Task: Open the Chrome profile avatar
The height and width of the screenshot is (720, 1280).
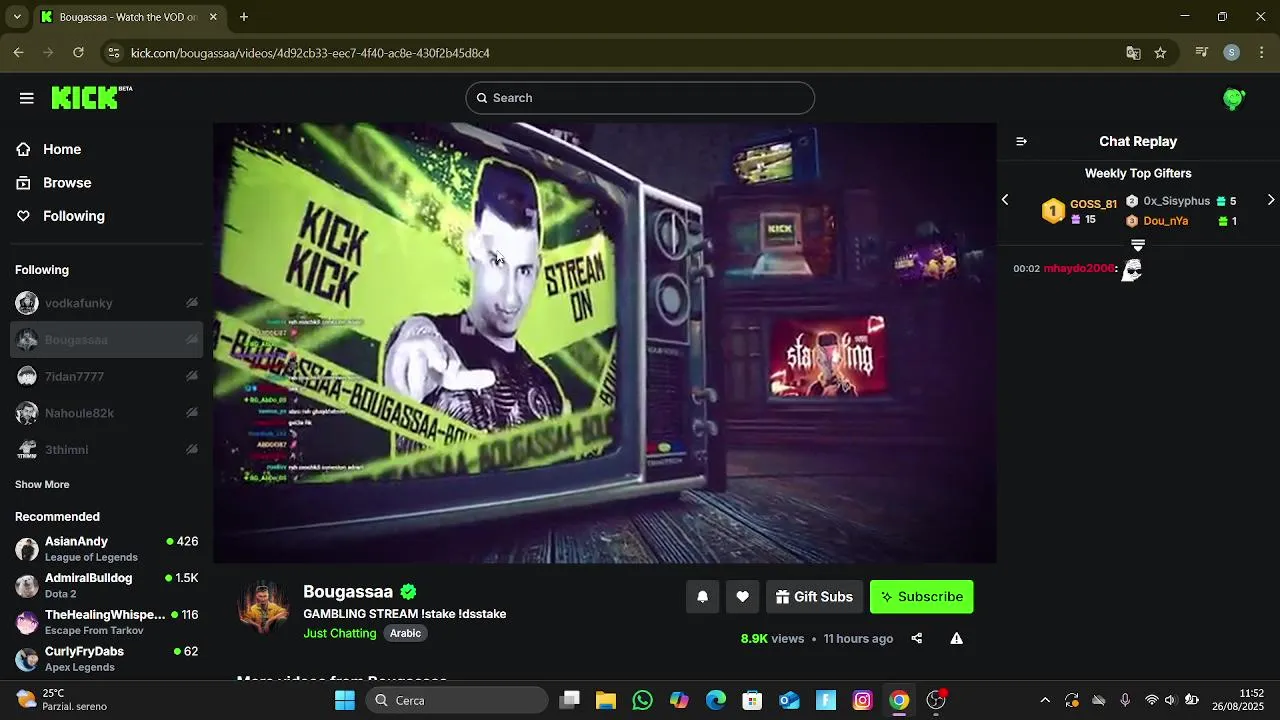Action: point(1232,53)
